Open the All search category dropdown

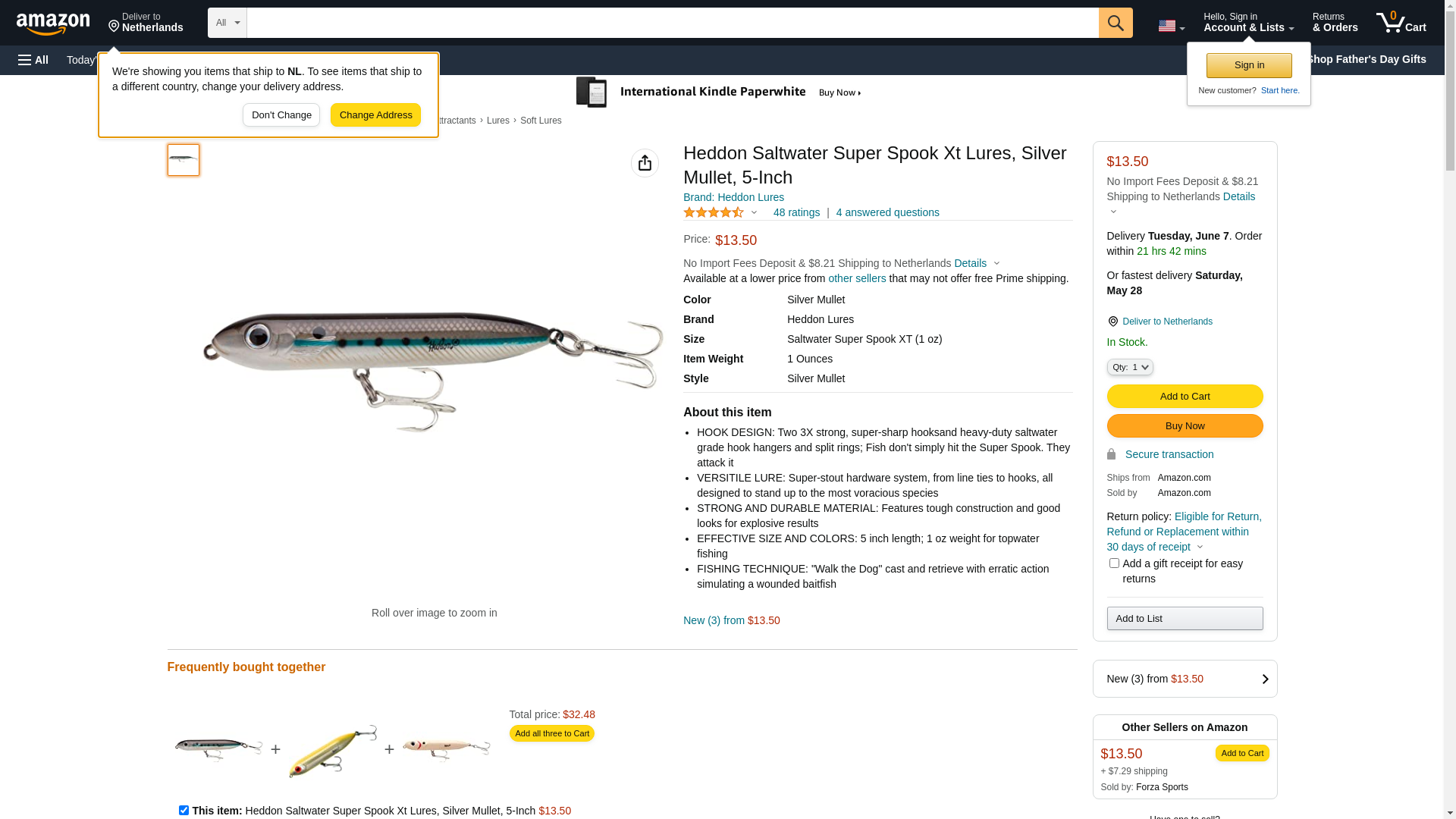[227, 23]
